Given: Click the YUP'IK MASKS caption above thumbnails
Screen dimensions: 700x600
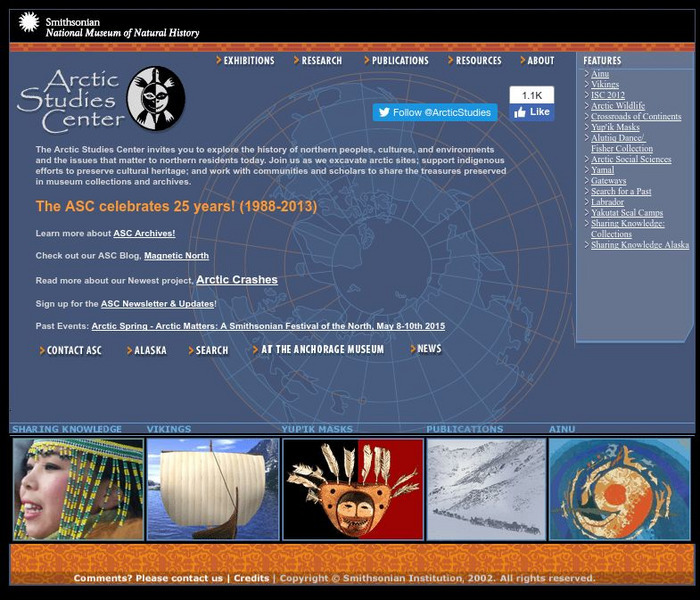Looking at the screenshot, I should (x=317, y=429).
